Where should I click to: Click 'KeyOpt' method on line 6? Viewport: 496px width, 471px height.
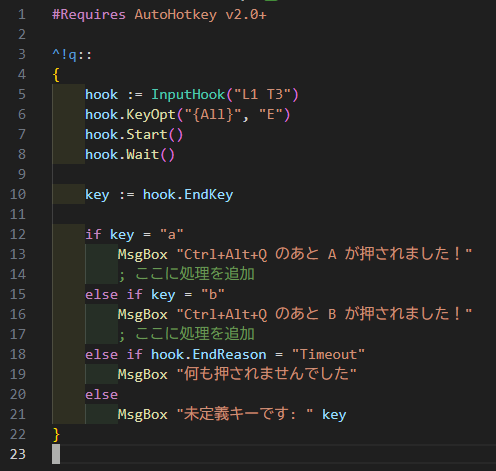point(151,115)
